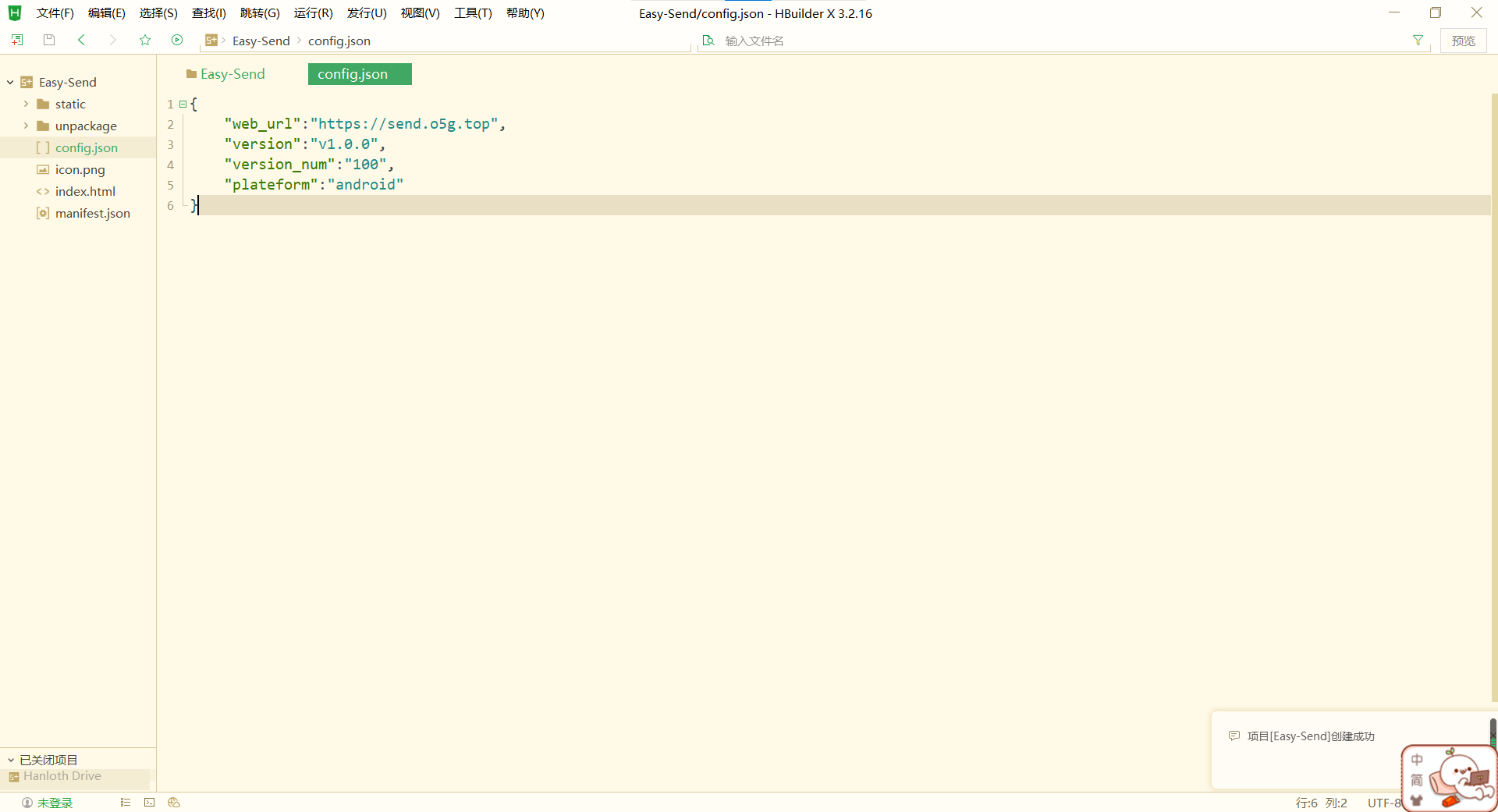This screenshot has width=1498, height=812.
Task: Click the cloud web icon in status bar
Action: pos(174,802)
